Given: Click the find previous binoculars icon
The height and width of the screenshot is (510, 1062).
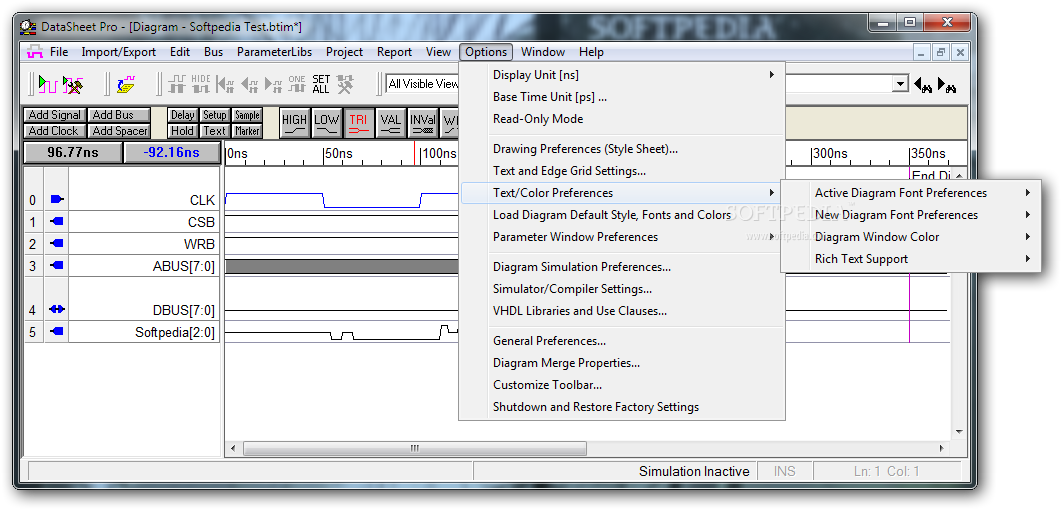Looking at the screenshot, I should 923,85.
